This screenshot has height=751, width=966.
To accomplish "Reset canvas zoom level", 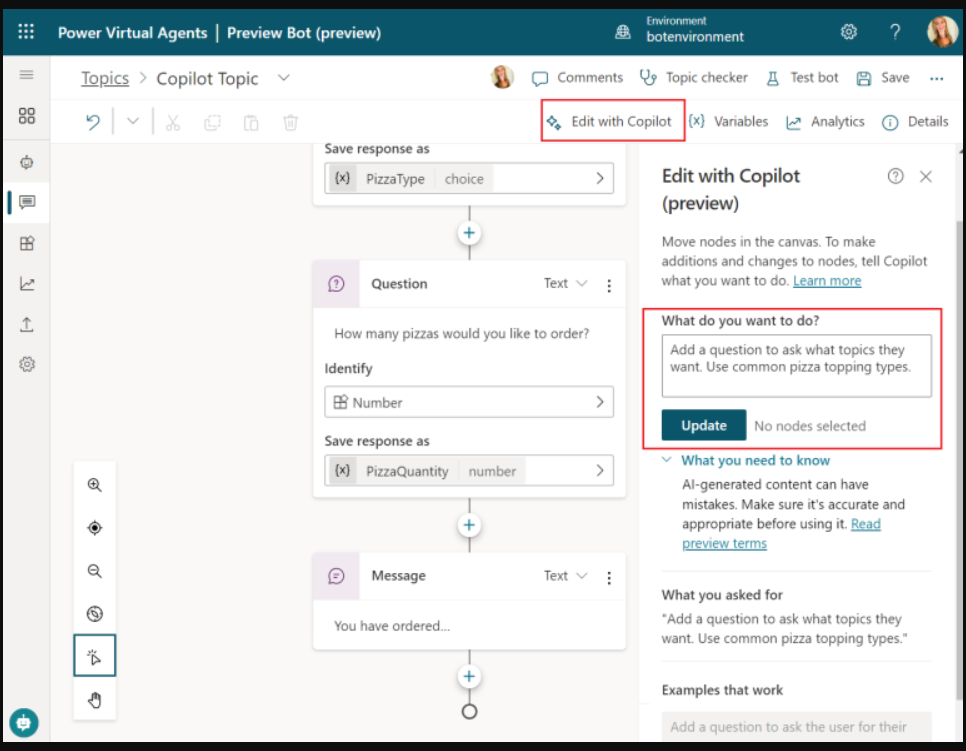I will 94,614.
